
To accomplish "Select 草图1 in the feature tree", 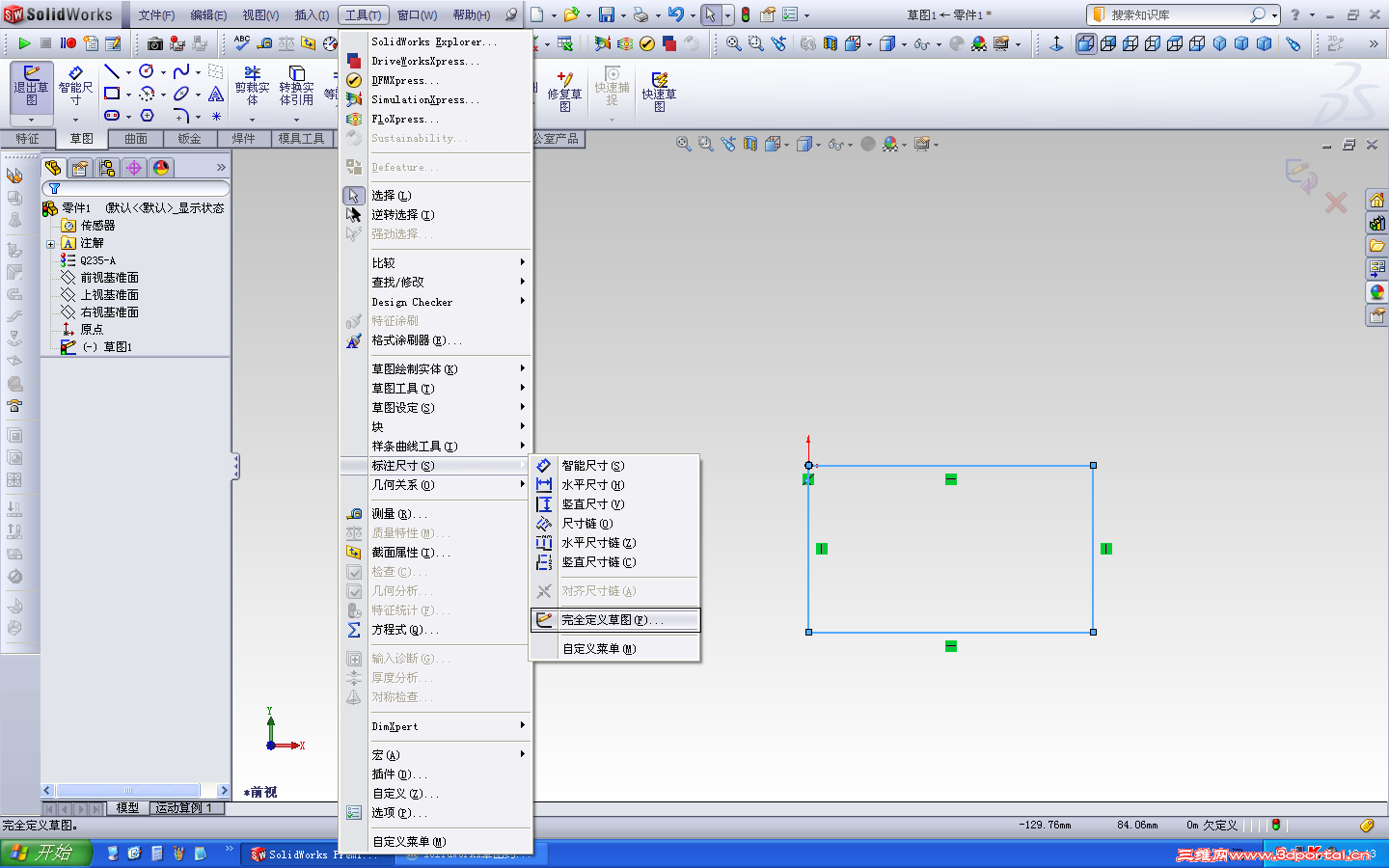I will point(106,347).
